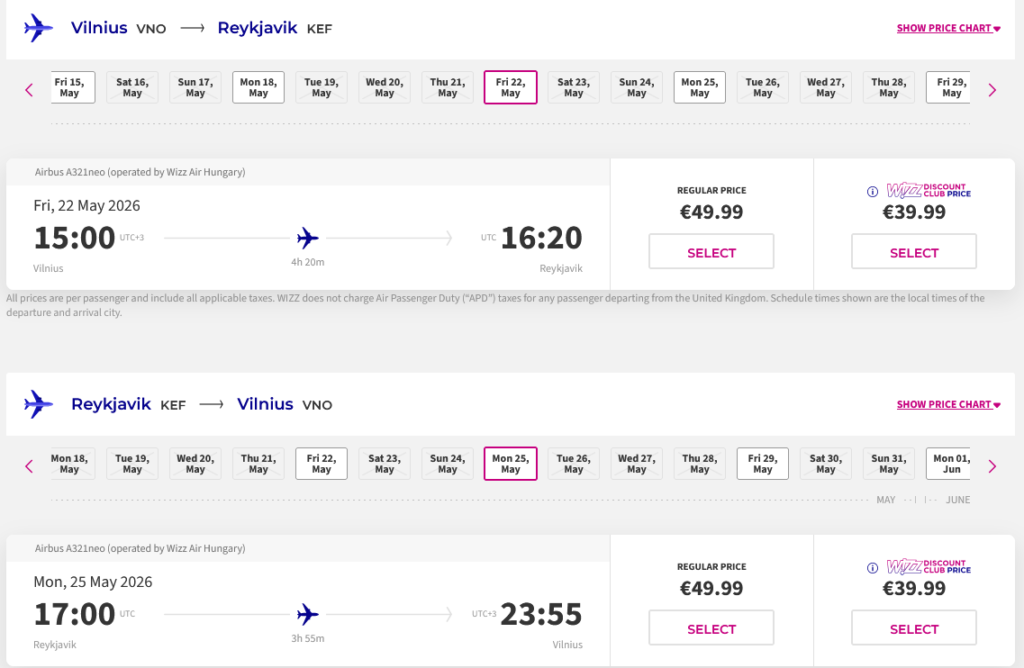Click the plane icon beside Vilnius VNO heading
Screen dimensions: 1024x668
tap(39, 28)
